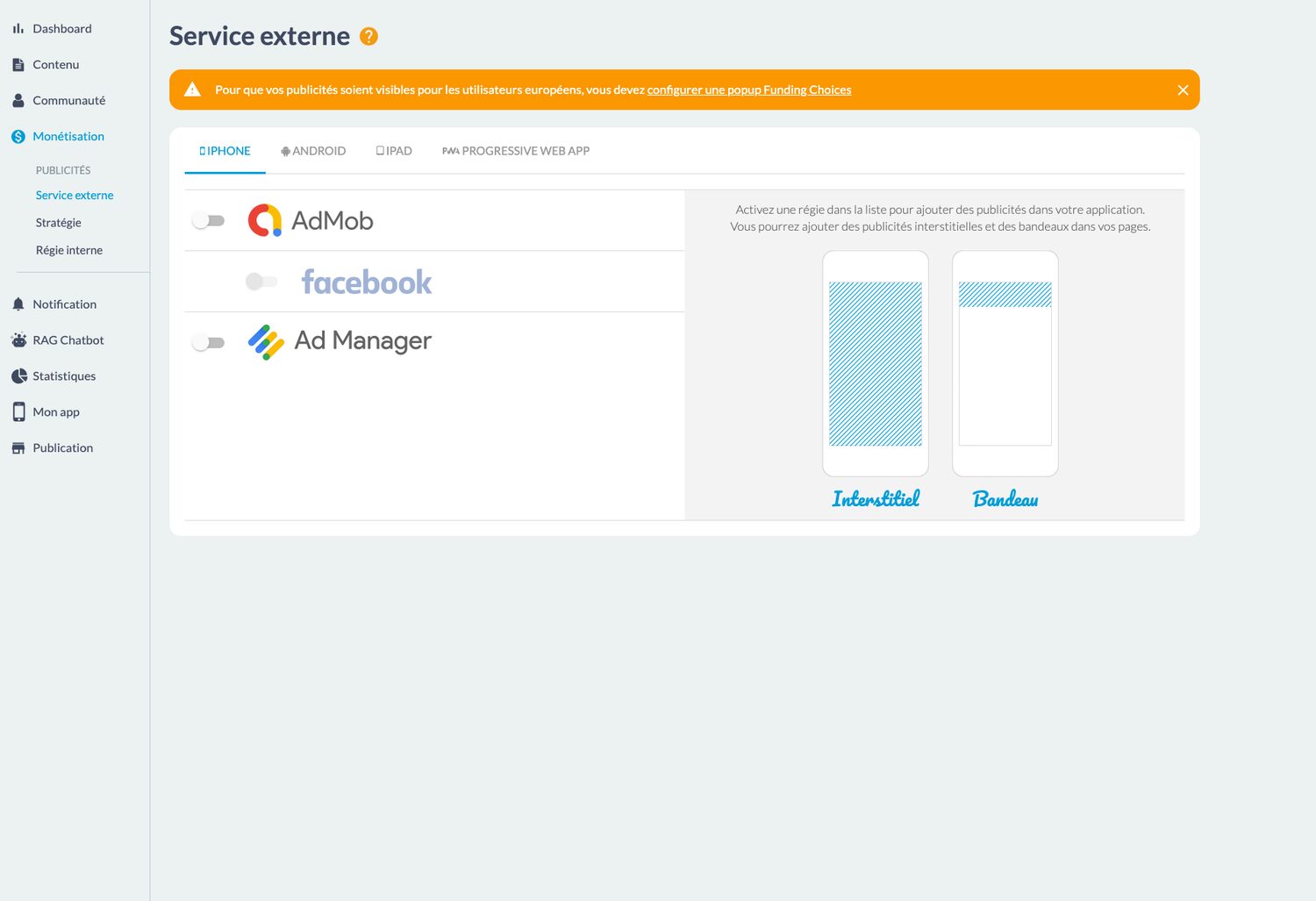Click the Mon app phone icon
The width and height of the screenshot is (1316, 901).
coord(18,412)
